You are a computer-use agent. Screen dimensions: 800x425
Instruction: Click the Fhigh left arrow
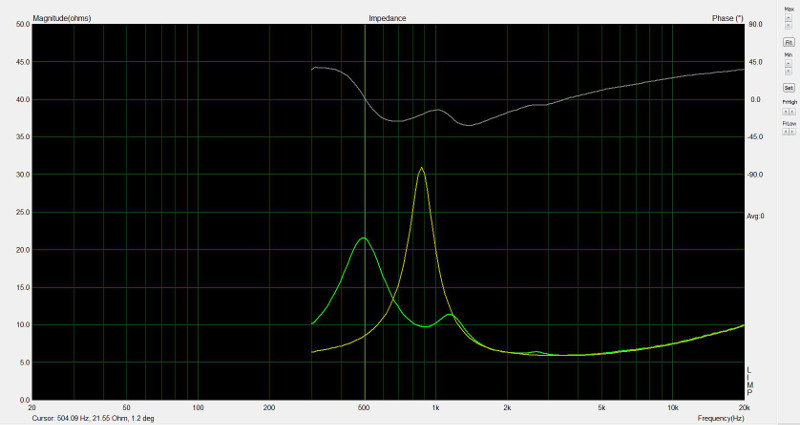tap(785, 111)
